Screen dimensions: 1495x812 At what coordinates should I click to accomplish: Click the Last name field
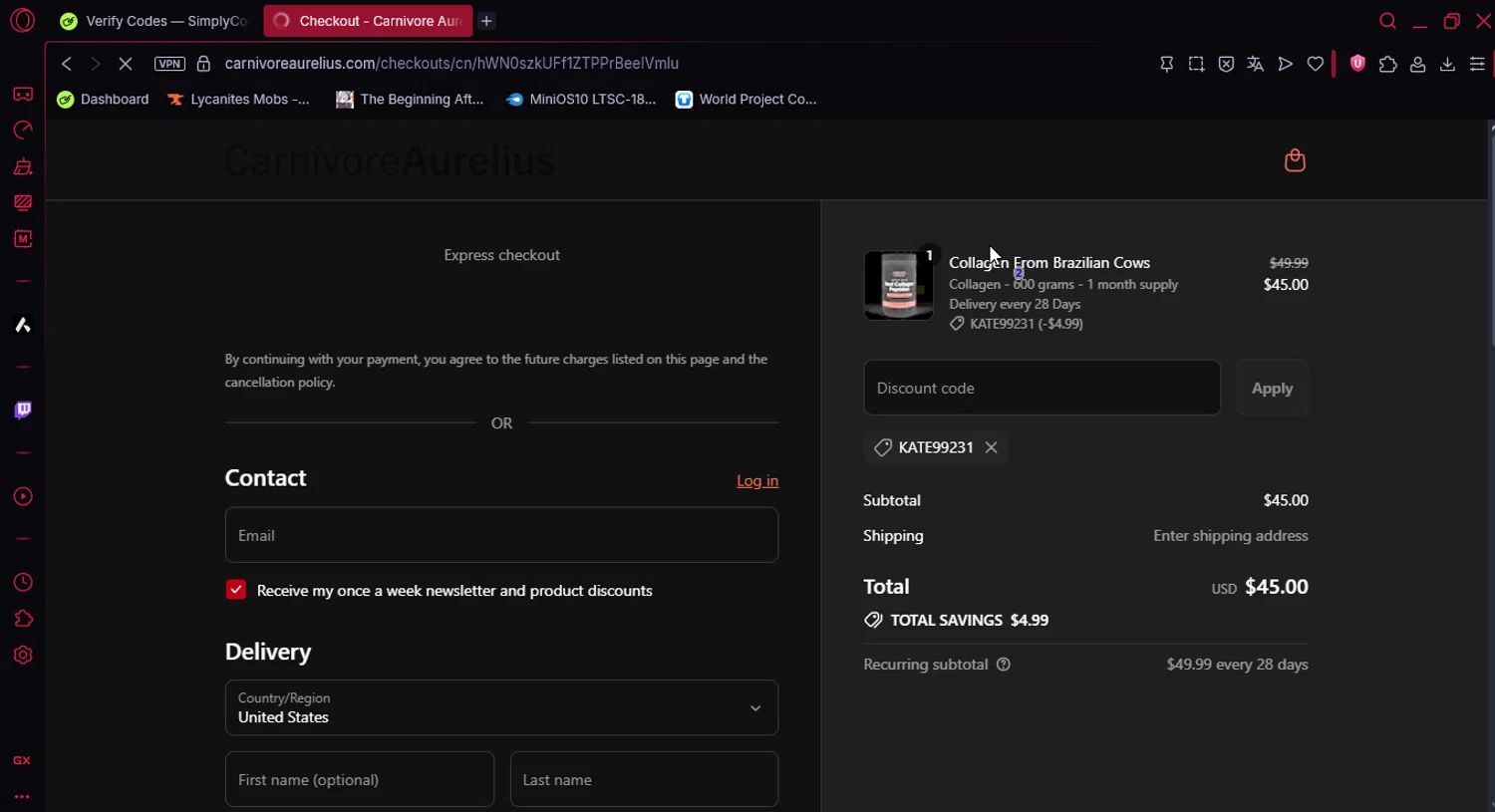(644, 779)
